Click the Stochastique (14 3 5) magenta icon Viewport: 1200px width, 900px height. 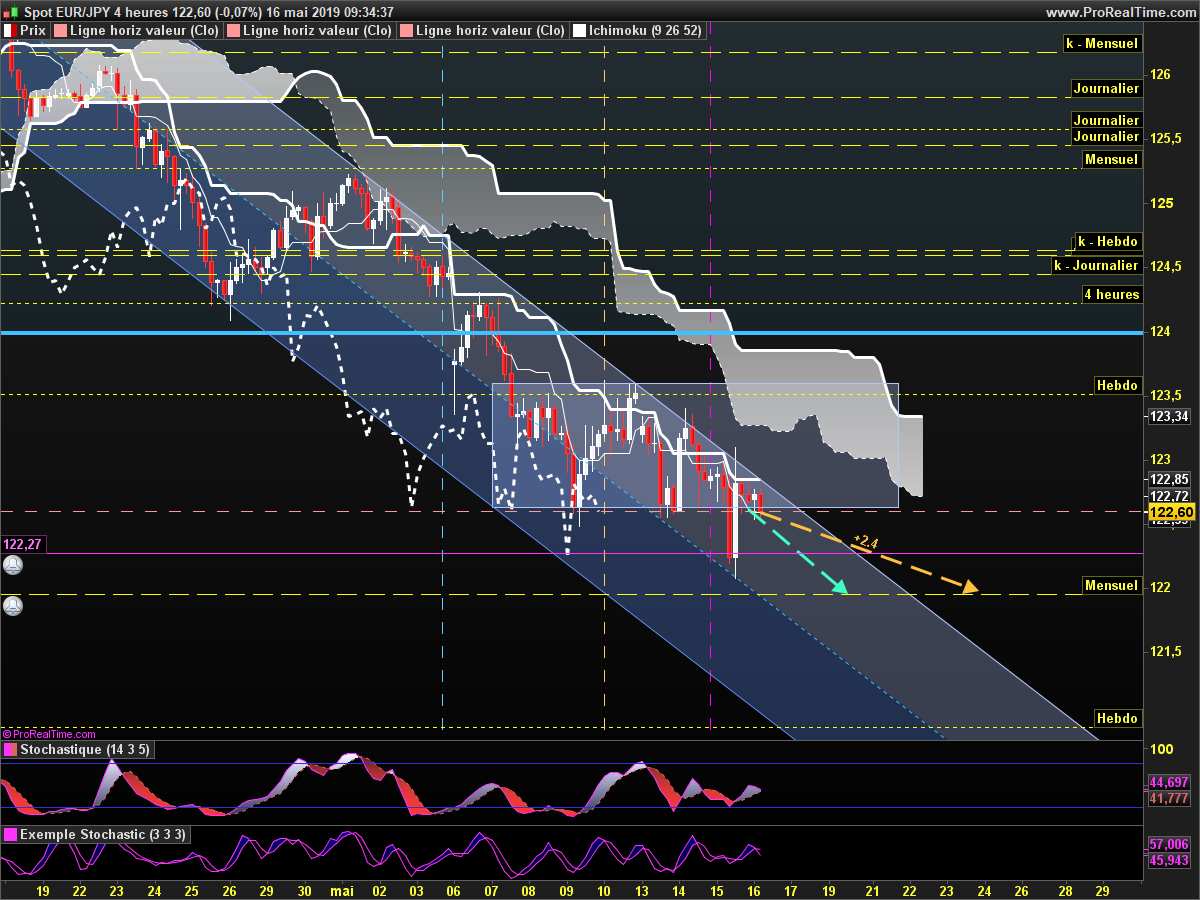tap(10, 750)
